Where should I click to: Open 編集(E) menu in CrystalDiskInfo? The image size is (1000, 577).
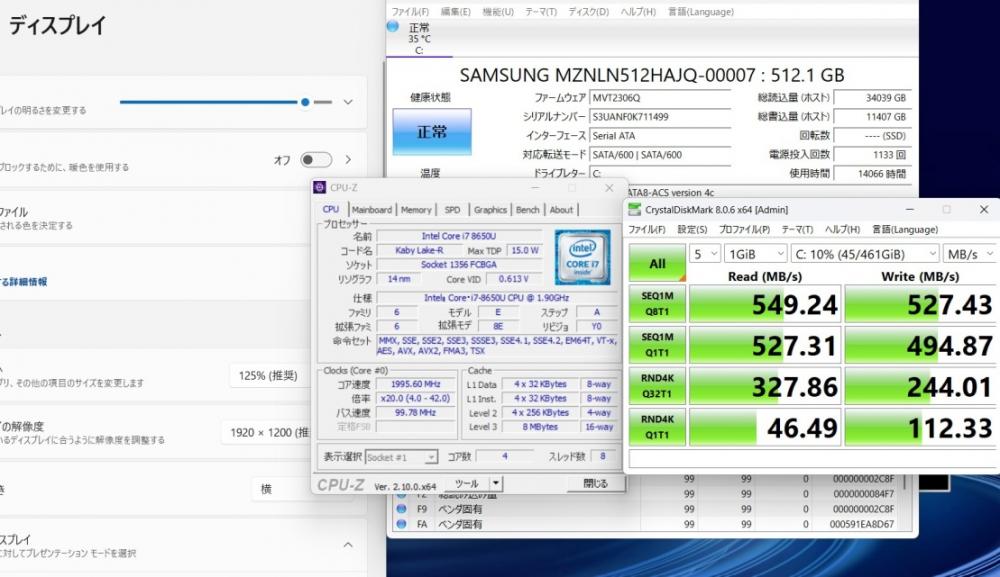tap(455, 11)
